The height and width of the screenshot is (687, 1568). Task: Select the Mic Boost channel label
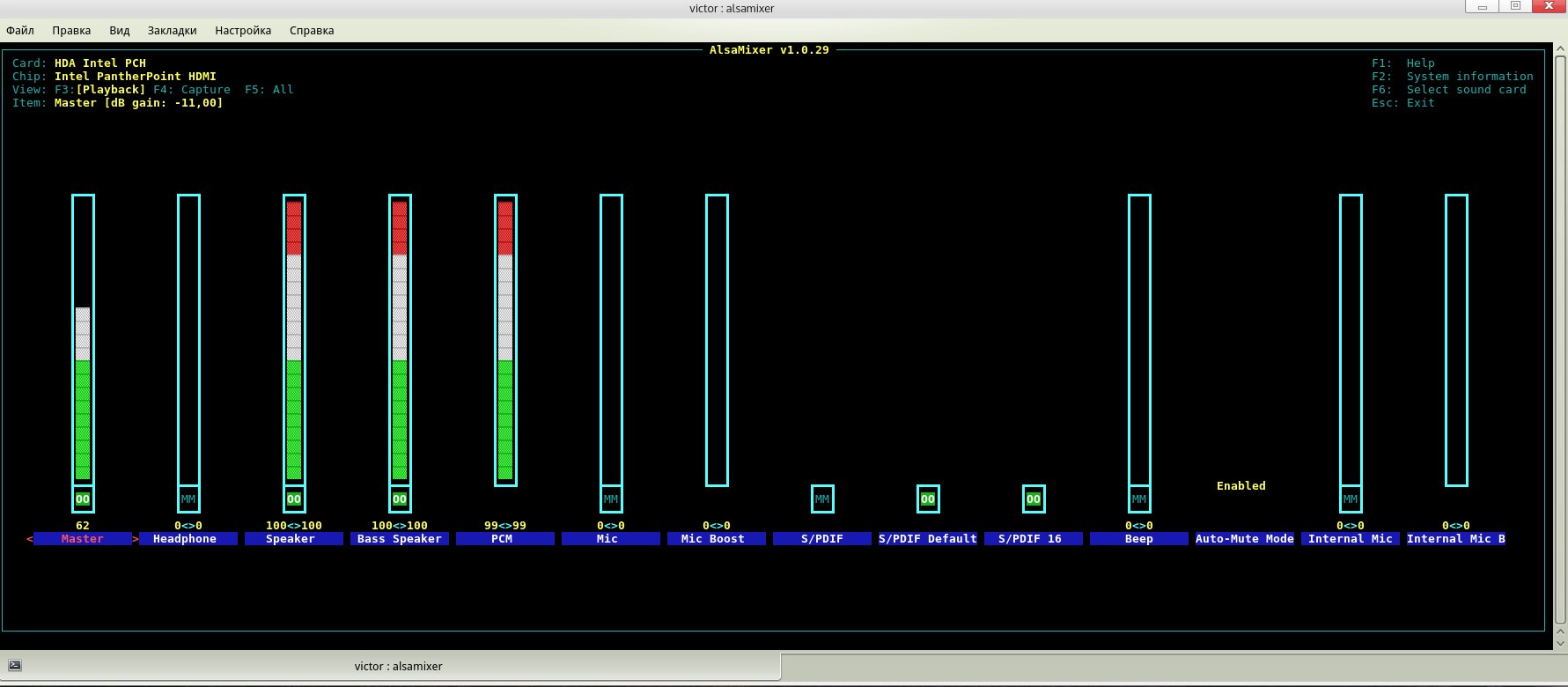tap(717, 539)
